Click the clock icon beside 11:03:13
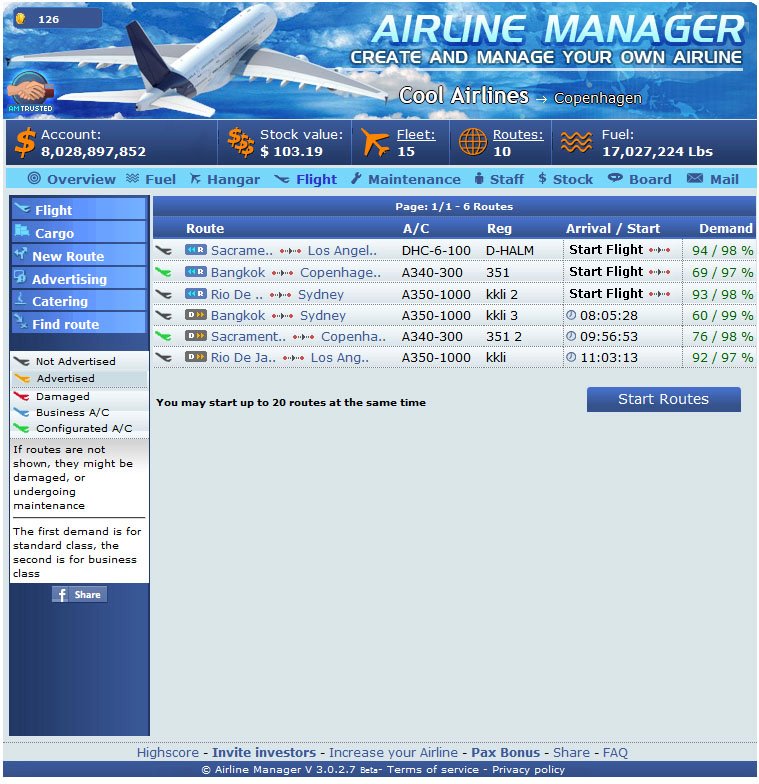Screen dimensions: 759x784 [x=571, y=357]
